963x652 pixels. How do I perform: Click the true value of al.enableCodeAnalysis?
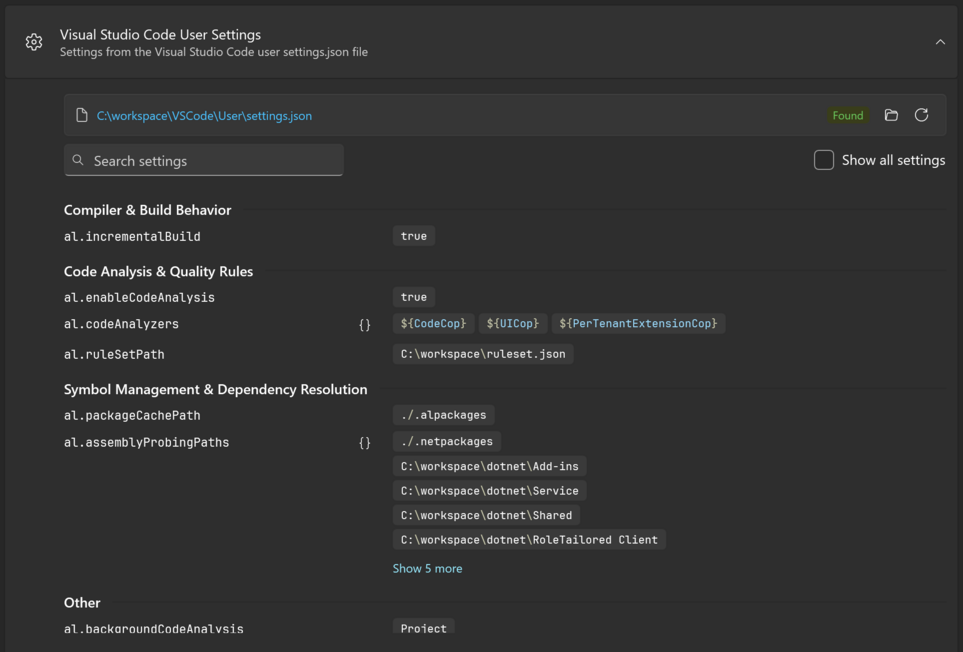tap(414, 297)
